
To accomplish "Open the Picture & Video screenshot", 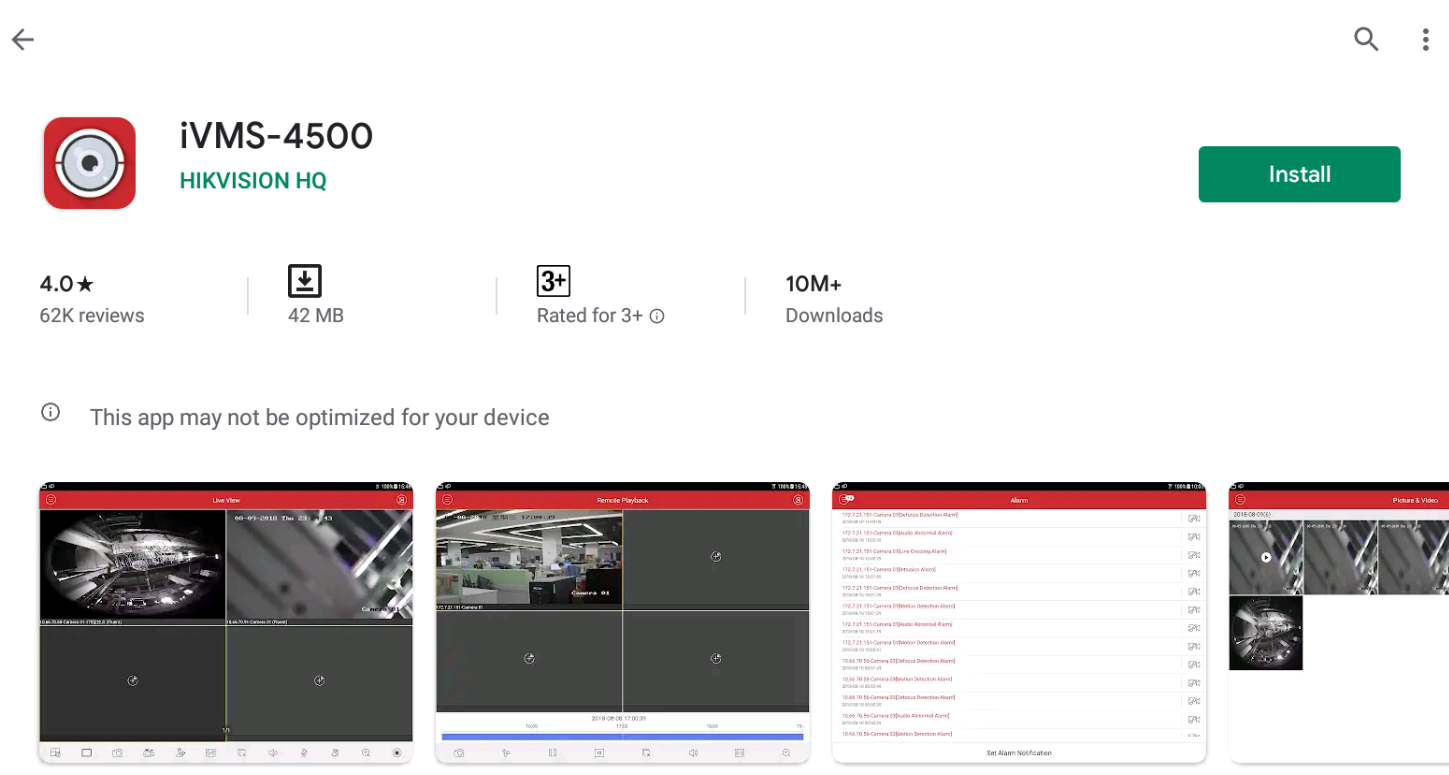I will [x=1339, y=623].
